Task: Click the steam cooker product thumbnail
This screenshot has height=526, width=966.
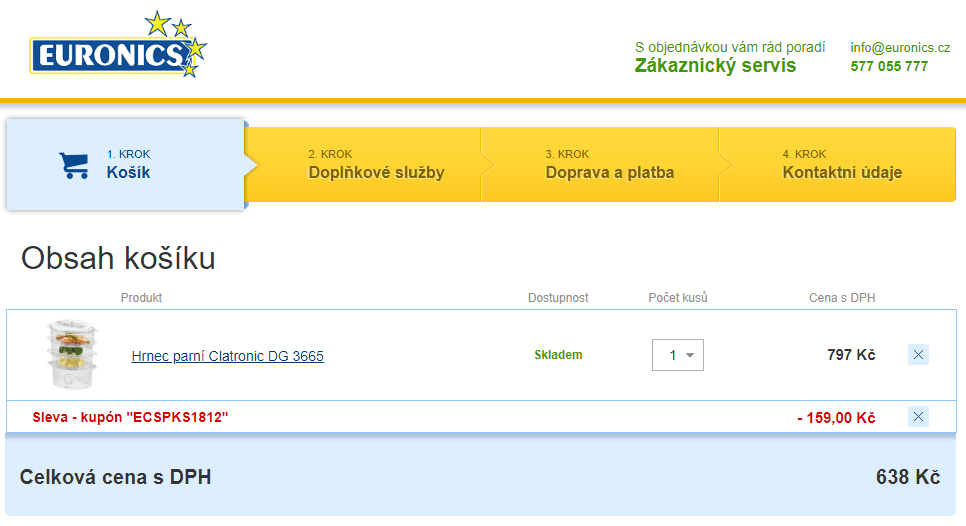Action: pos(72,354)
